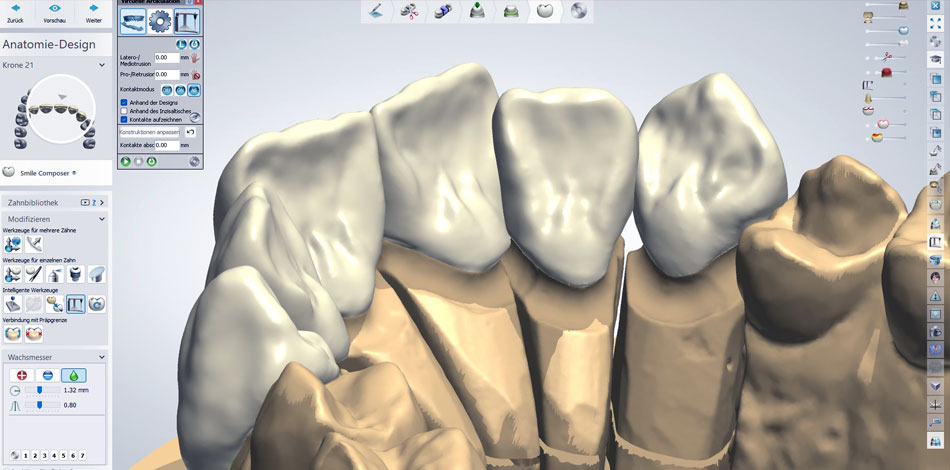Click the fullscreen expand arrows icon
The height and width of the screenshot is (470, 950).
coord(934,23)
